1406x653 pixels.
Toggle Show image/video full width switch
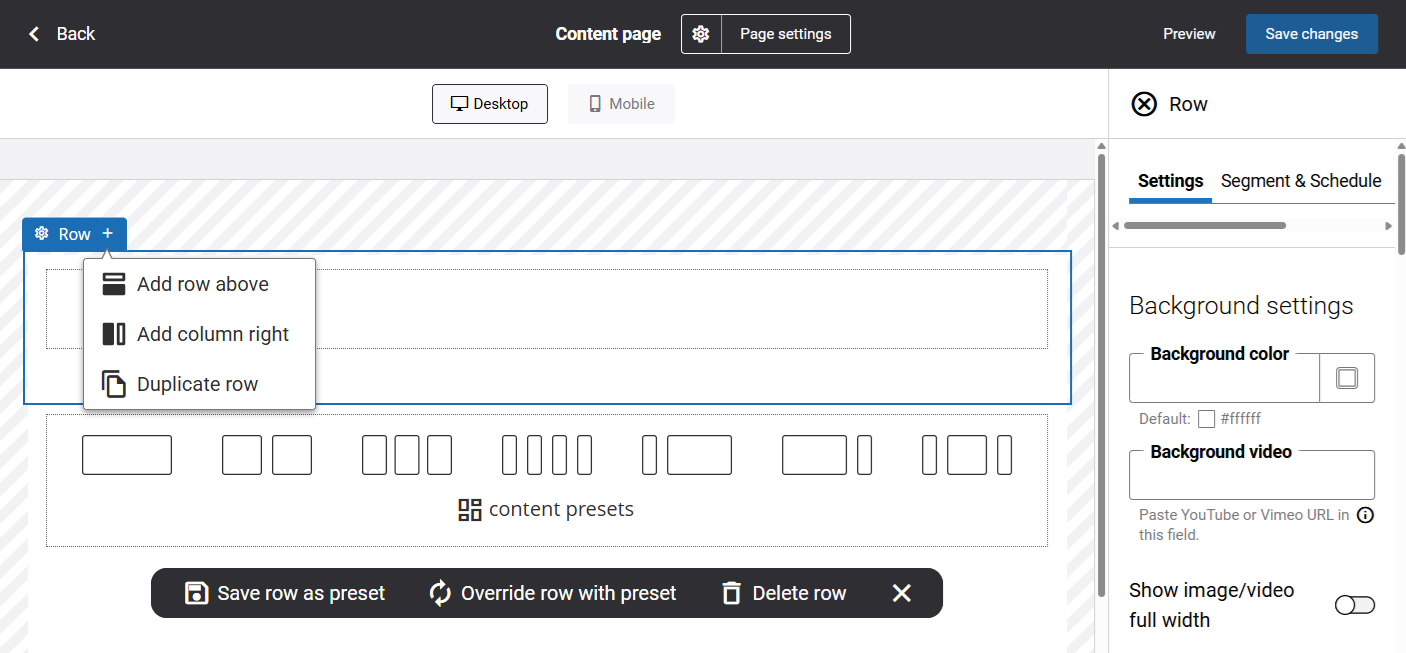click(x=1355, y=605)
